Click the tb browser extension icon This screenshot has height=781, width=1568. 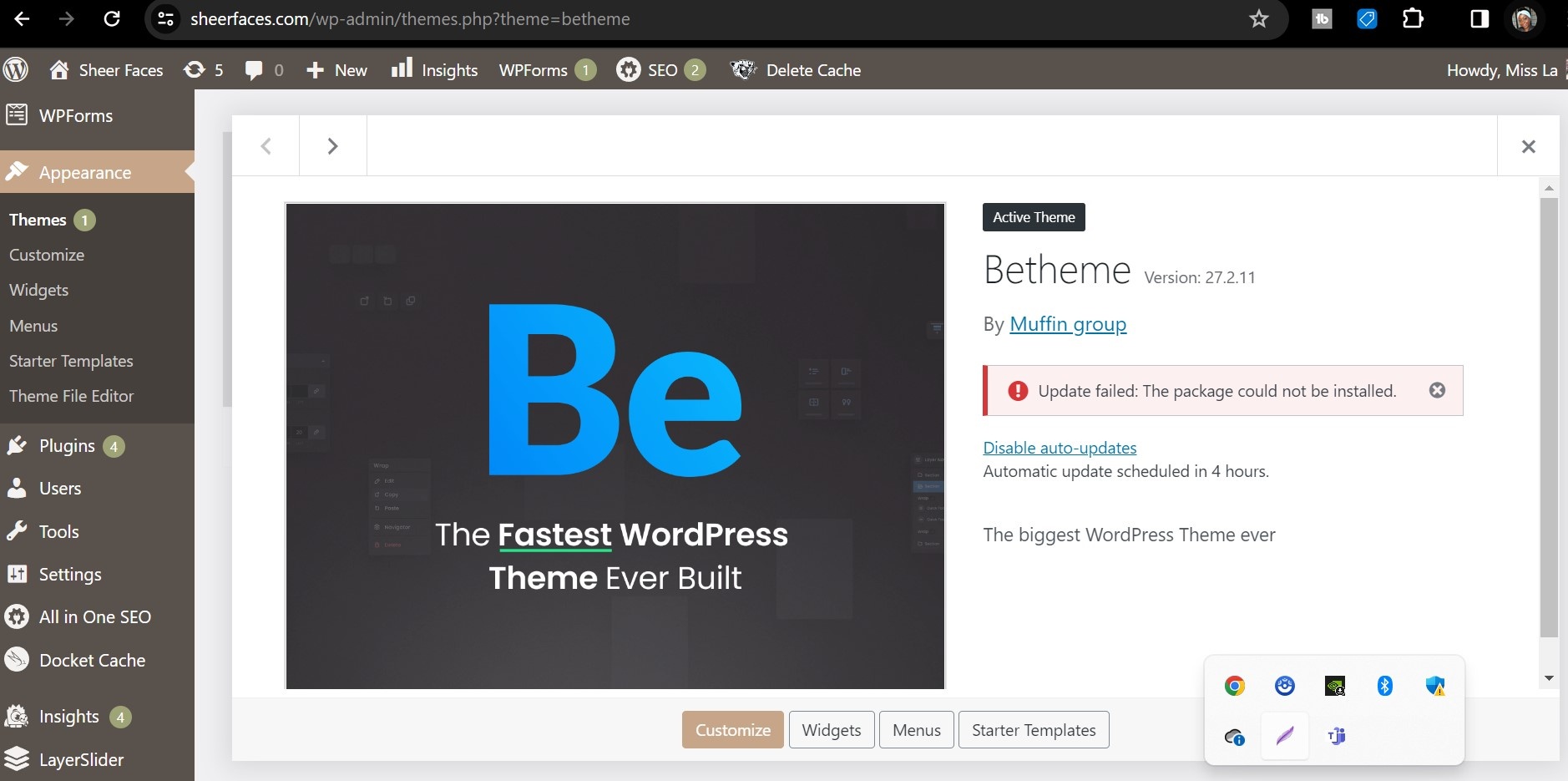coord(1322,18)
